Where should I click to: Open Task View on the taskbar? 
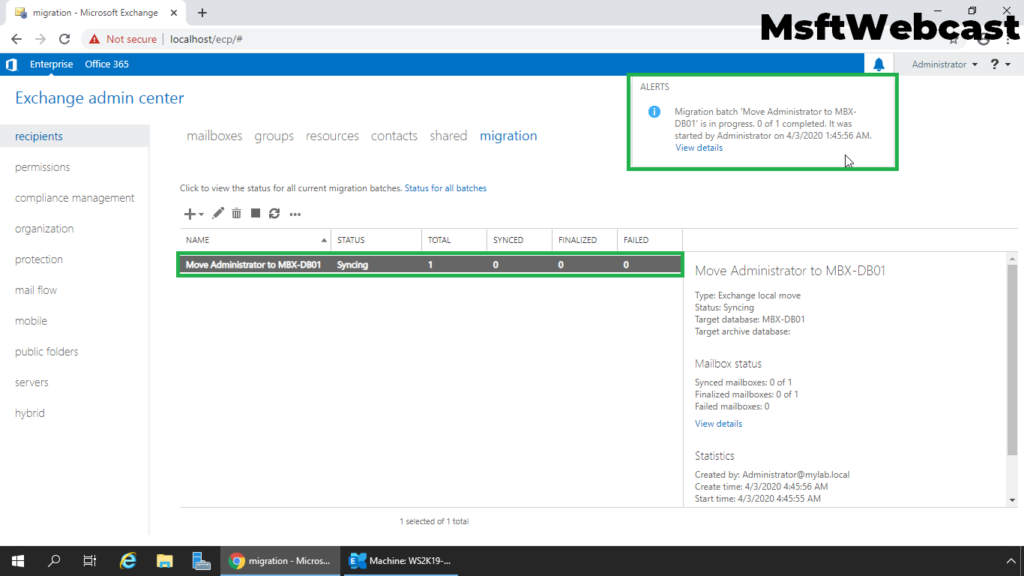pos(89,561)
